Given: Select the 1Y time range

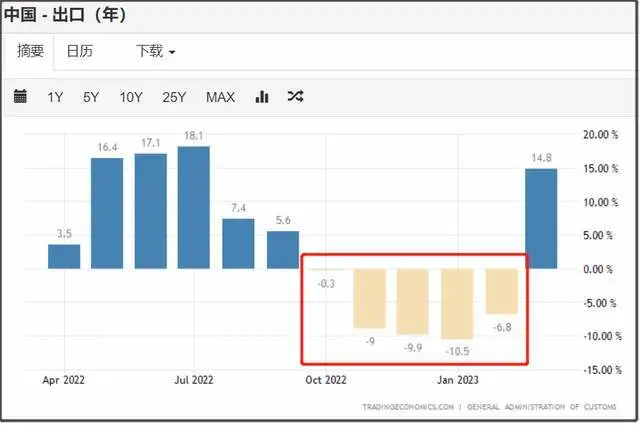Looking at the screenshot, I should pos(56,97).
